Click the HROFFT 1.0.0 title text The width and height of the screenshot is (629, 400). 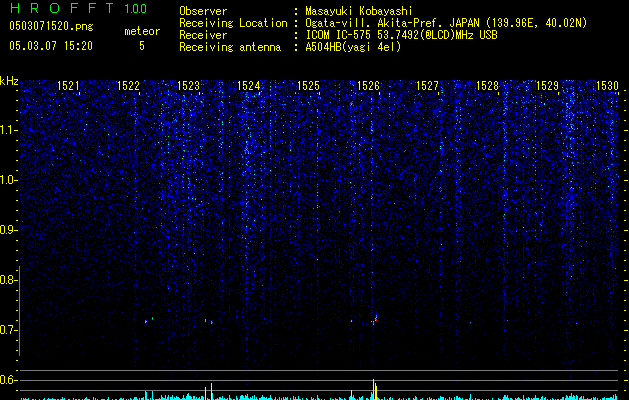(x=78, y=8)
